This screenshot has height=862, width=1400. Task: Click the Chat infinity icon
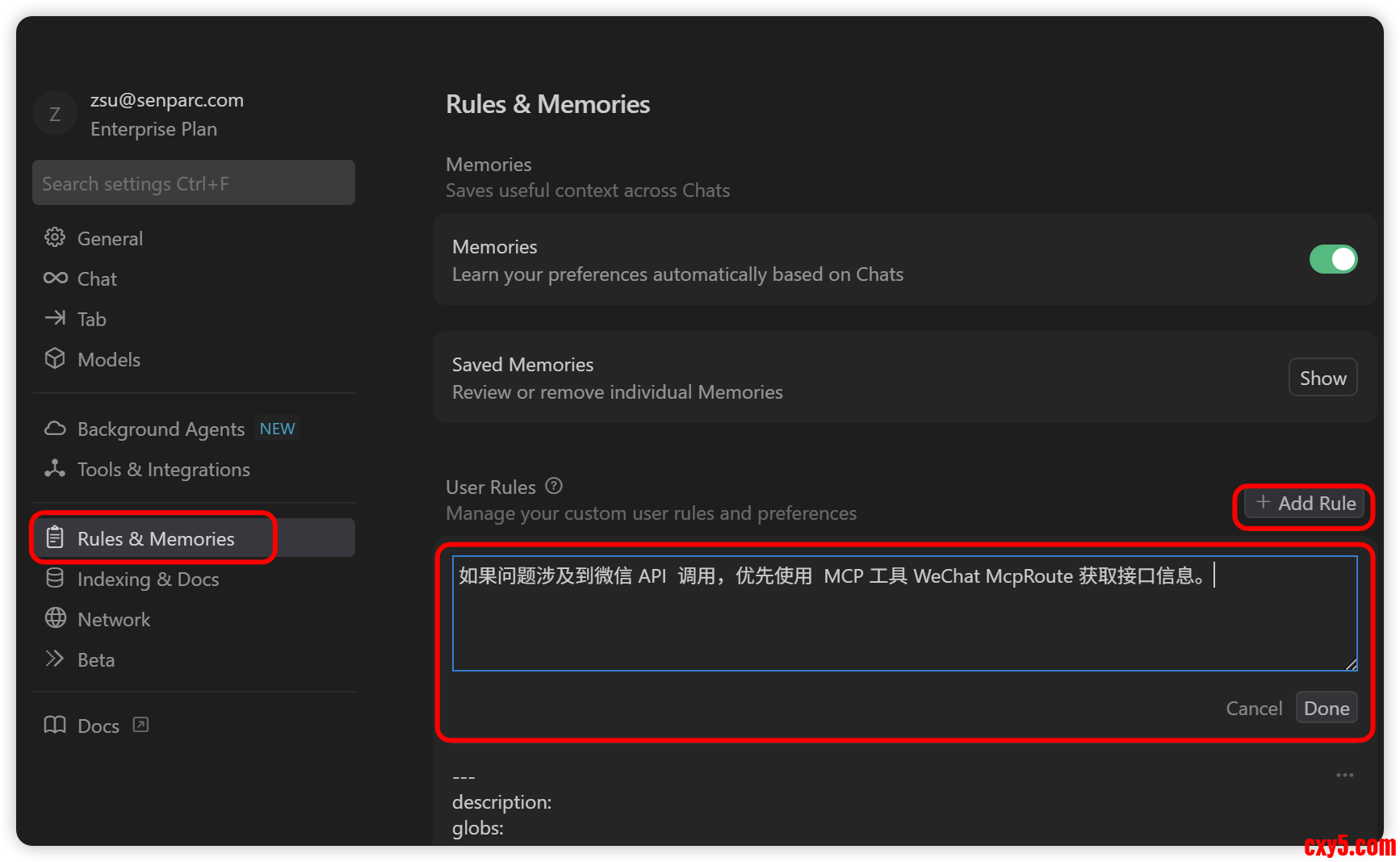pos(55,278)
